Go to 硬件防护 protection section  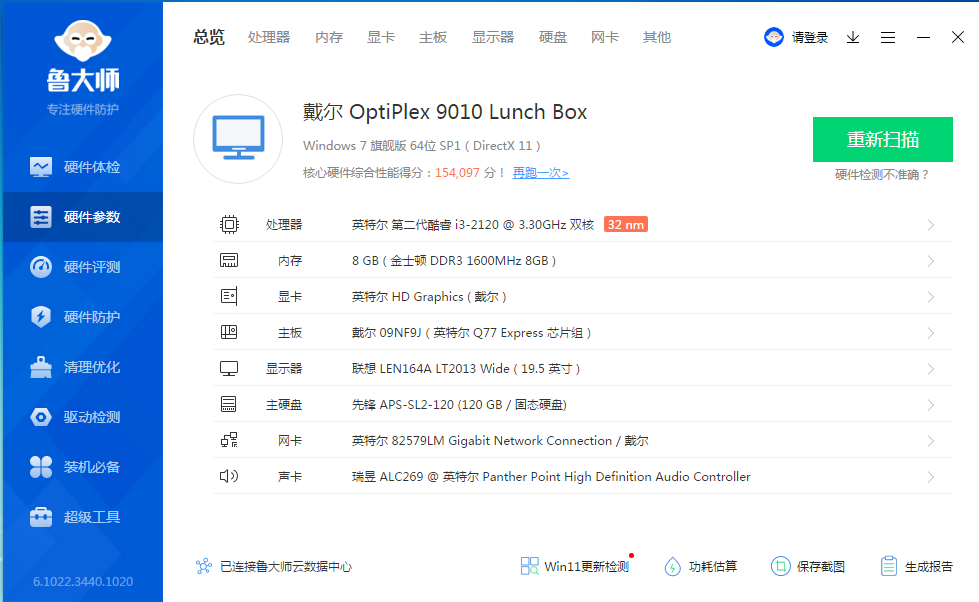(82, 317)
